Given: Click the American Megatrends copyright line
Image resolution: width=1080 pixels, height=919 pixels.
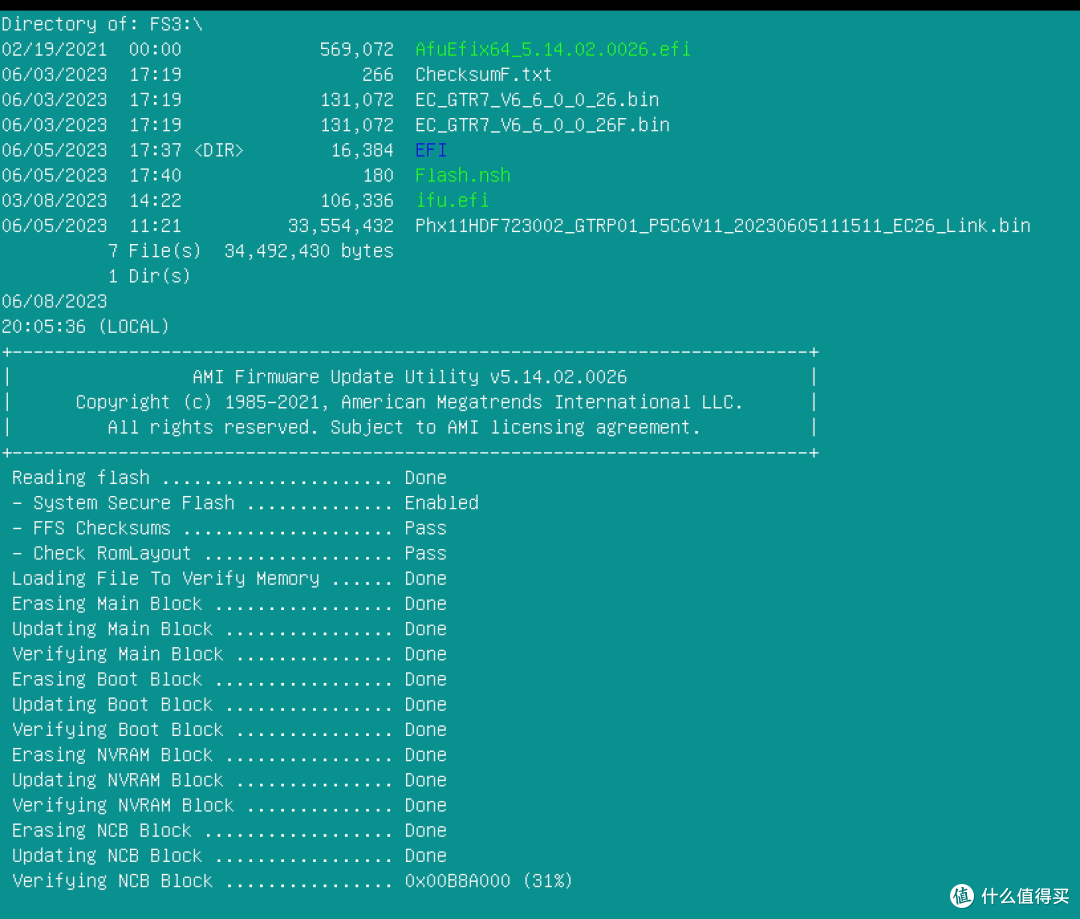Looking at the screenshot, I should coord(409,402).
